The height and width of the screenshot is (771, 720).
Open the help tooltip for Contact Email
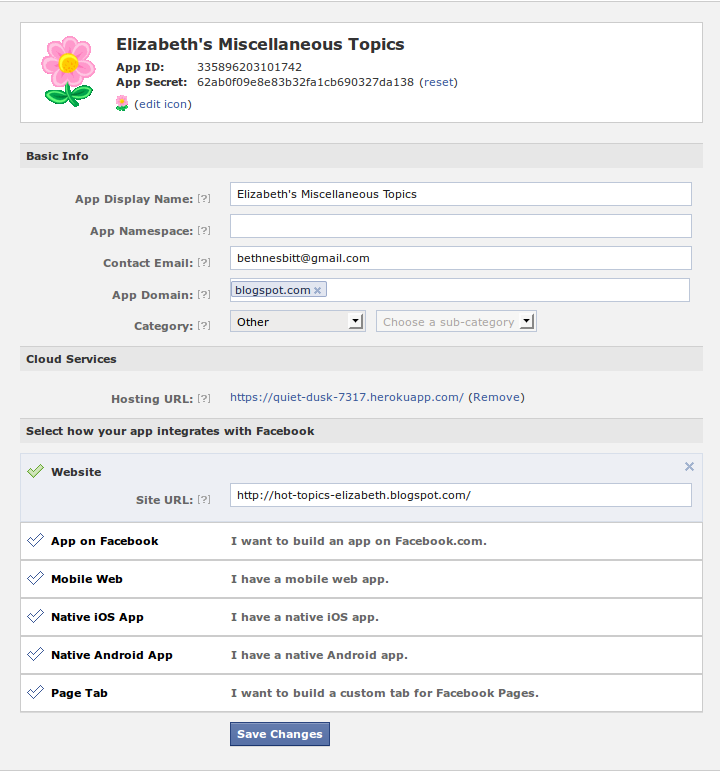[x=204, y=262]
